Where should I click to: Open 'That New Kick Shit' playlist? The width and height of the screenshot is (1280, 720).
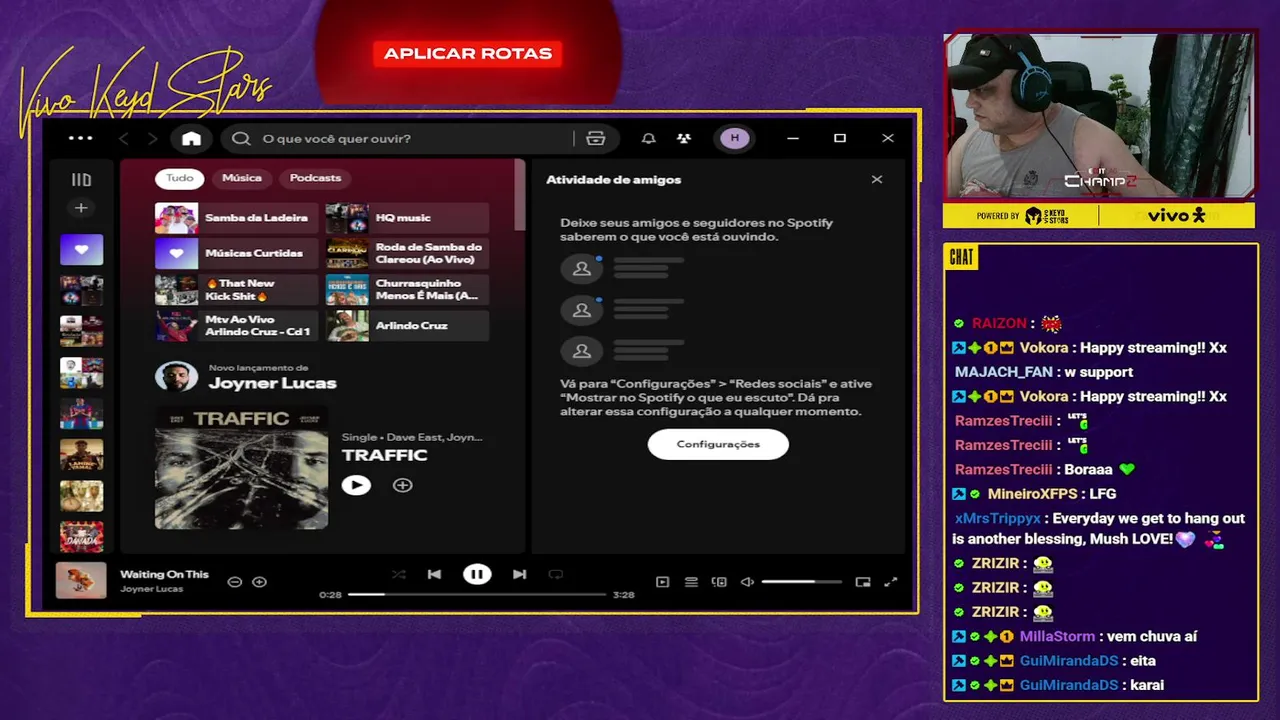236,290
